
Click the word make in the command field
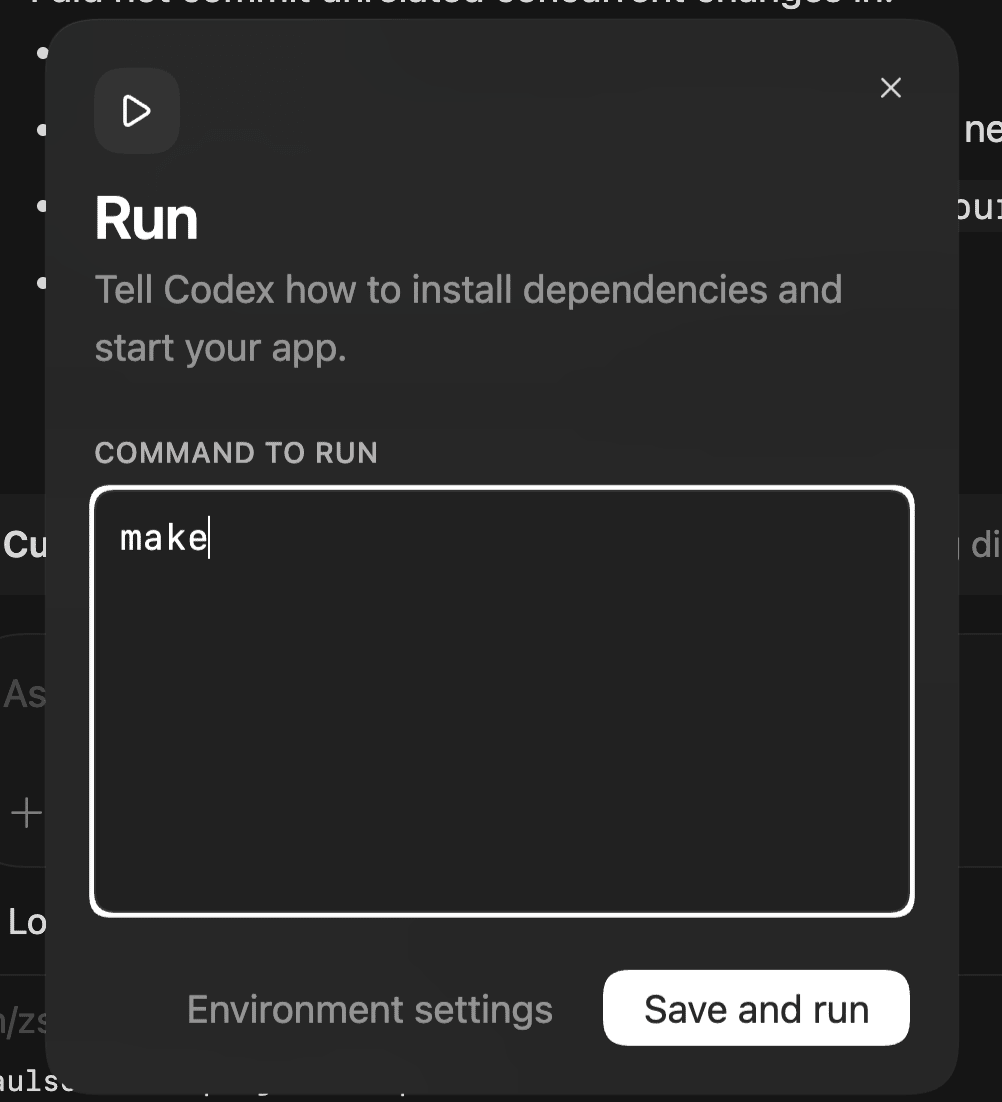[163, 538]
